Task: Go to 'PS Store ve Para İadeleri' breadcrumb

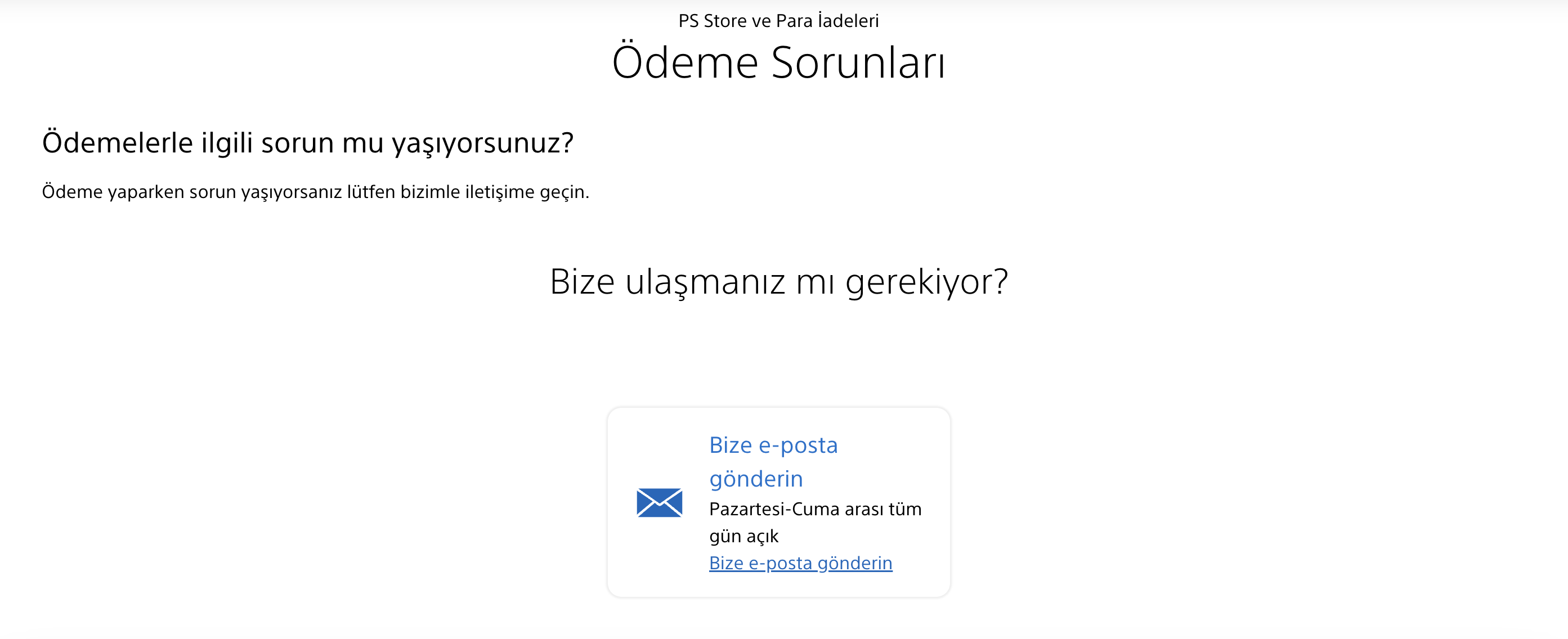Action: point(778,21)
